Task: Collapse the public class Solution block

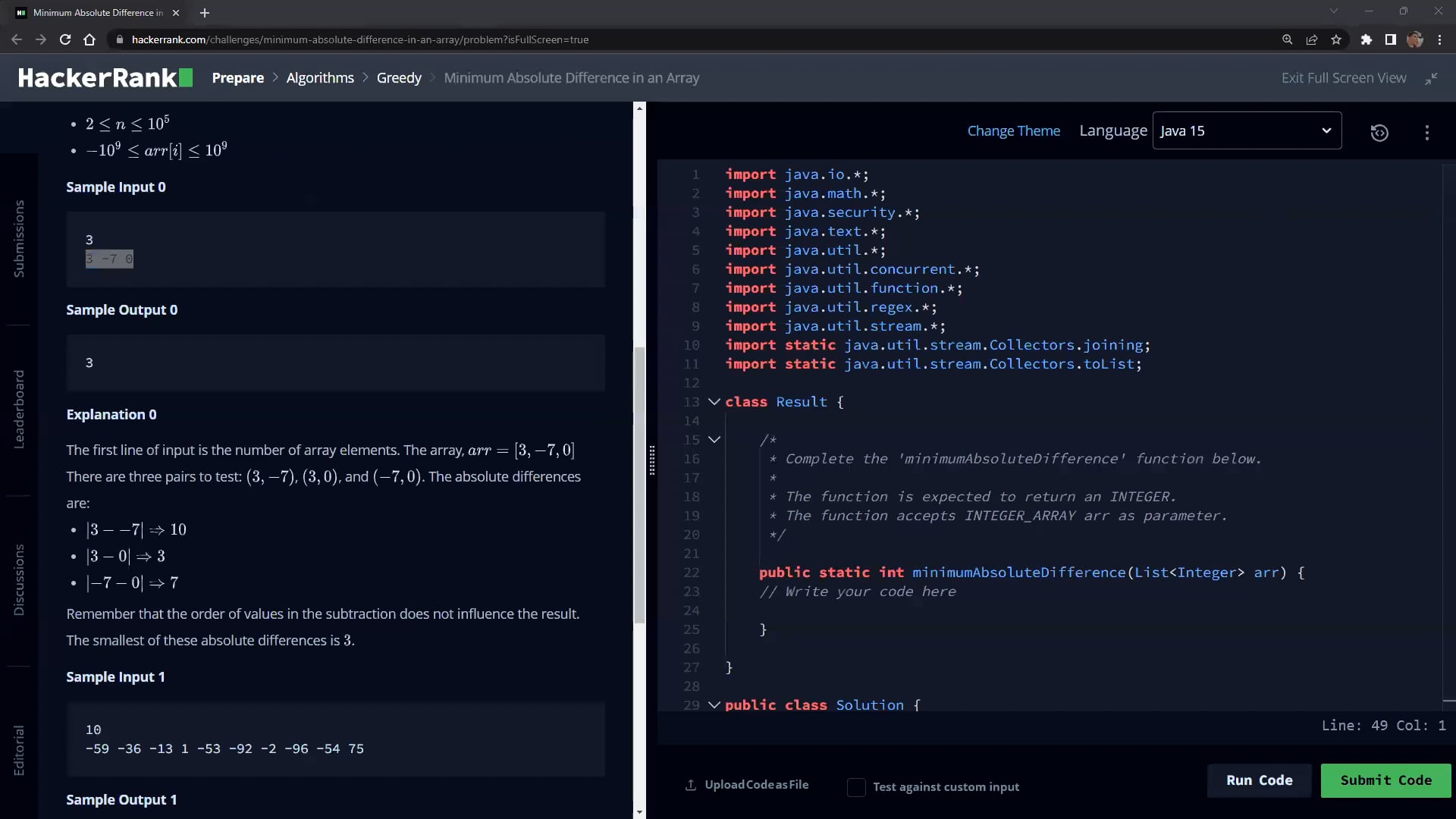Action: (714, 704)
